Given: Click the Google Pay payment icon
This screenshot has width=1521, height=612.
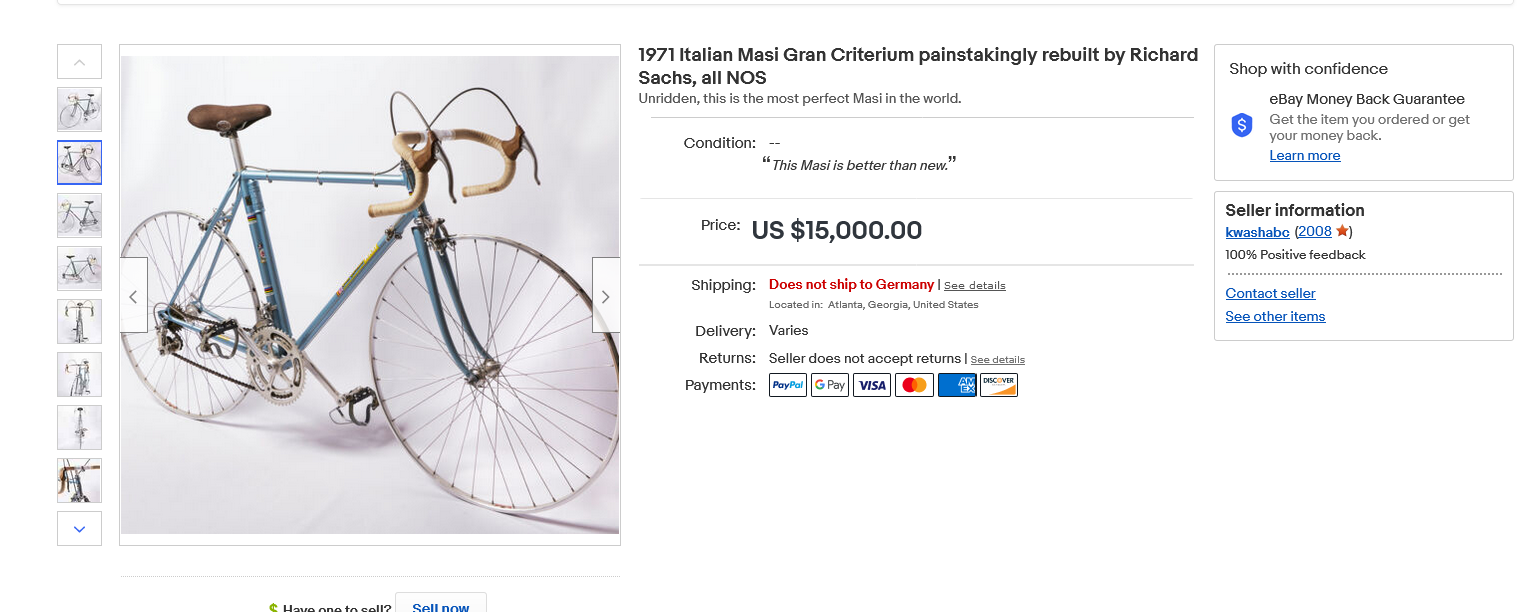Looking at the screenshot, I should pos(829,385).
